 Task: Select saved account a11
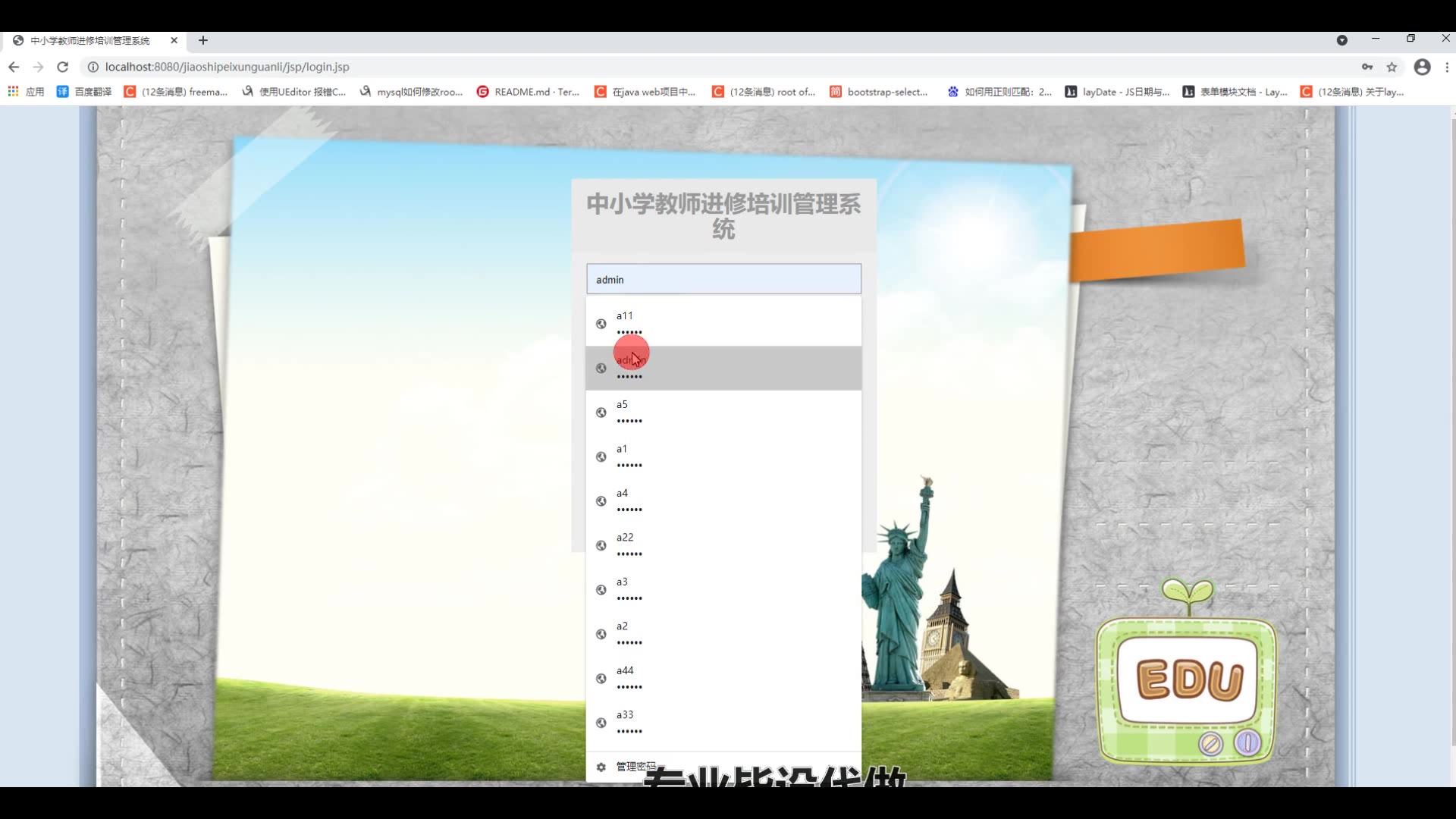[723, 324]
